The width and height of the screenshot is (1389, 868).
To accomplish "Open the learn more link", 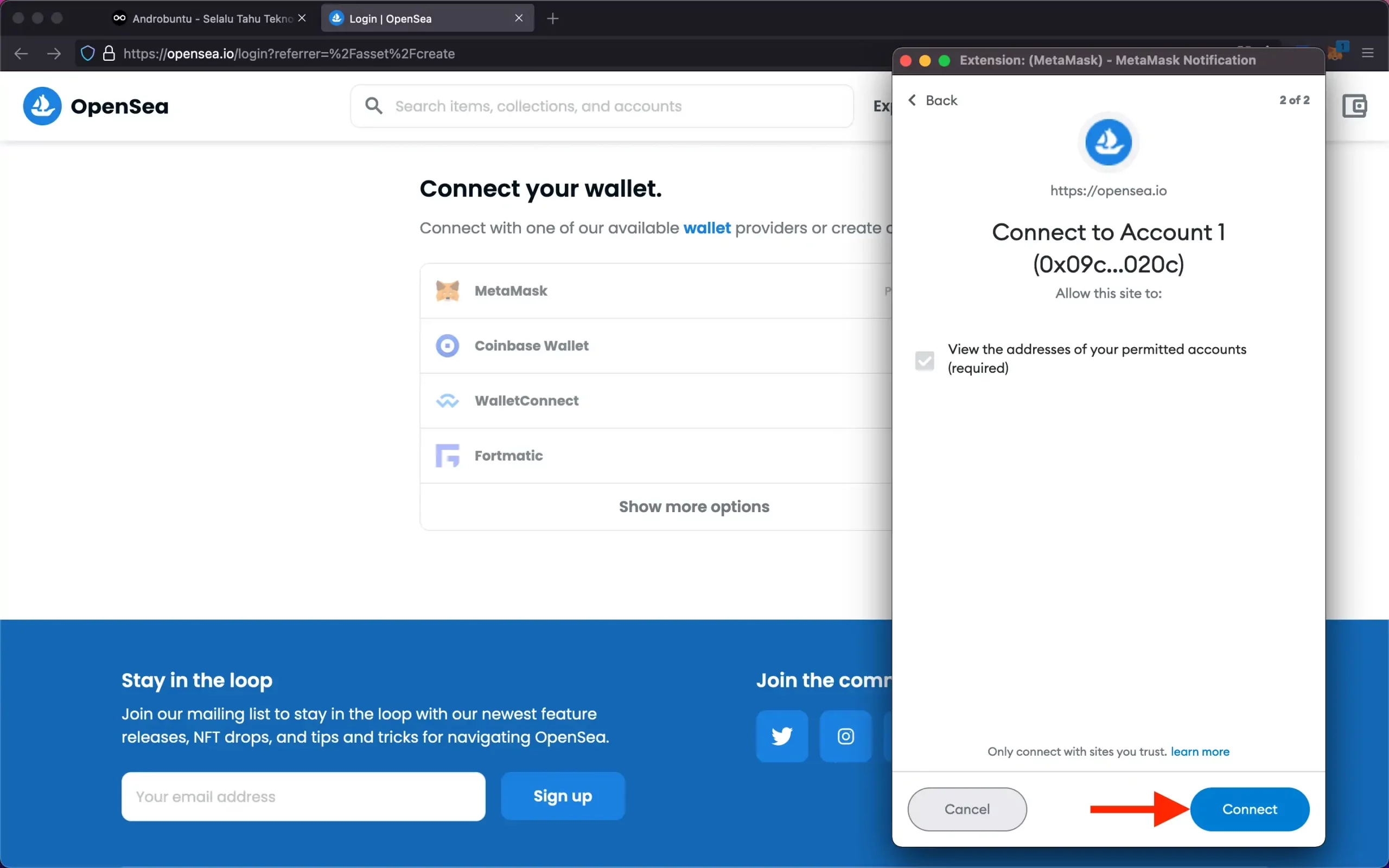I will (x=1200, y=751).
